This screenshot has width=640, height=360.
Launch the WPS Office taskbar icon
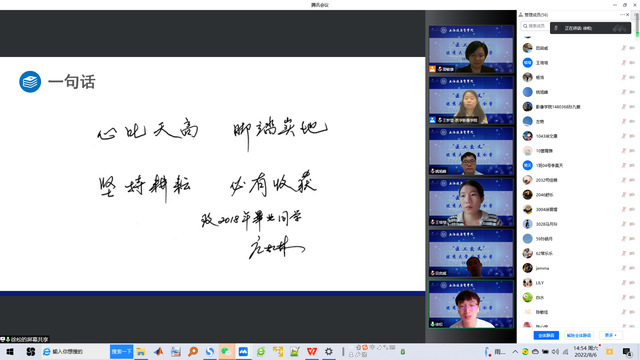[312, 351]
